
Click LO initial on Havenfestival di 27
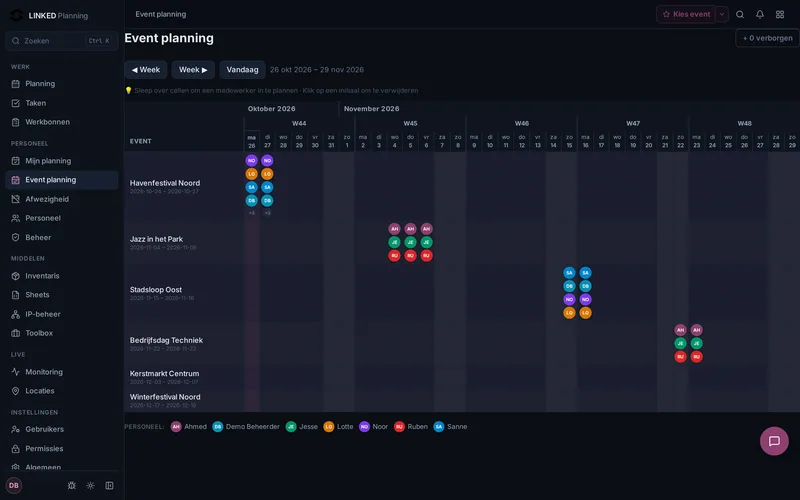tap(267, 174)
